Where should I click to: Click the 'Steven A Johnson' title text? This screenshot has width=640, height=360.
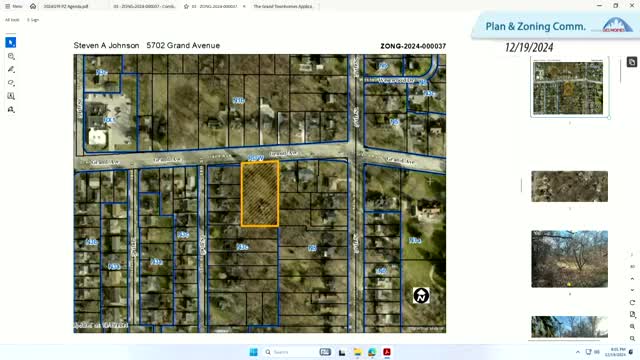click(107, 45)
